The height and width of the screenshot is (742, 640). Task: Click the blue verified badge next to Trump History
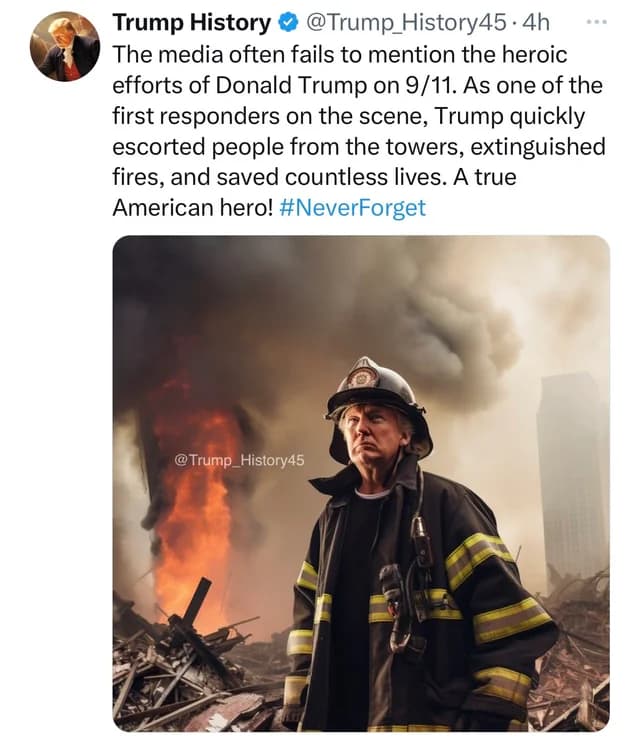(288, 22)
